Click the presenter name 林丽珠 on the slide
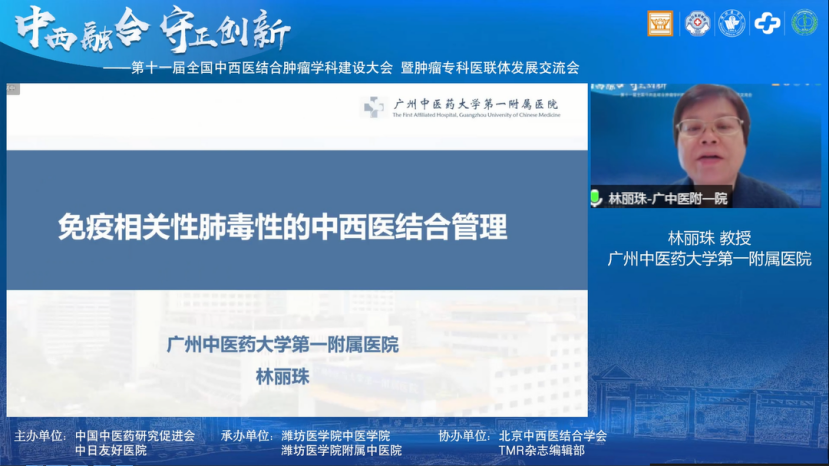The image size is (830, 467). click(285, 376)
